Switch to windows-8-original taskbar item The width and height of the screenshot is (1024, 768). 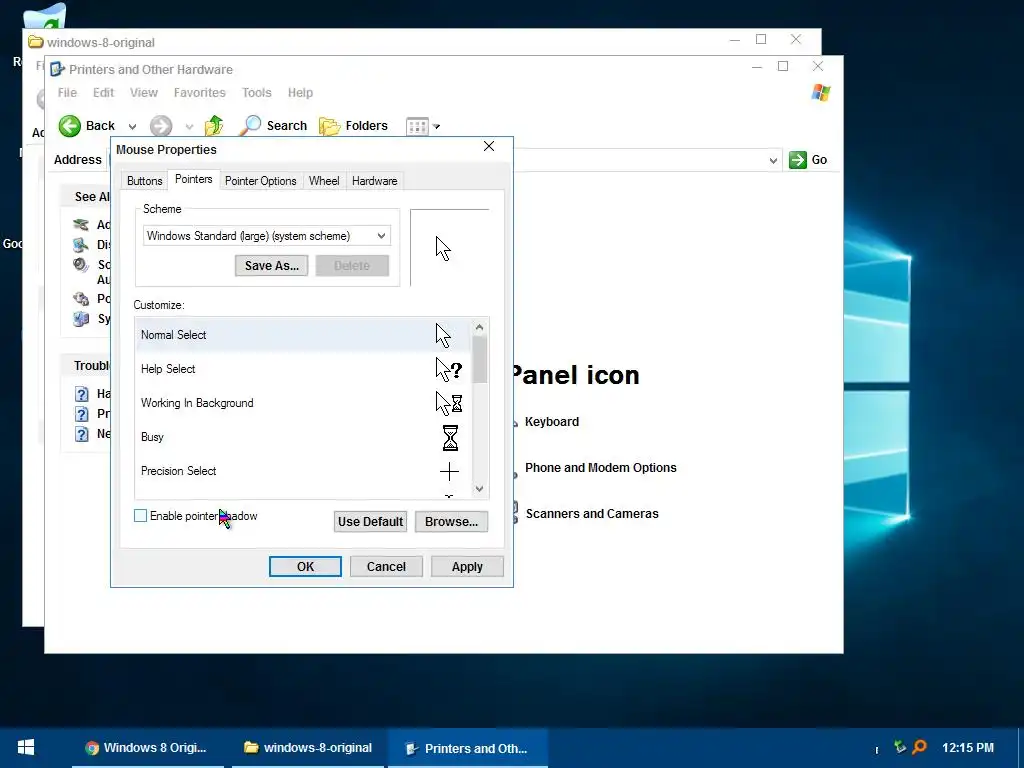(x=308, y=748)
